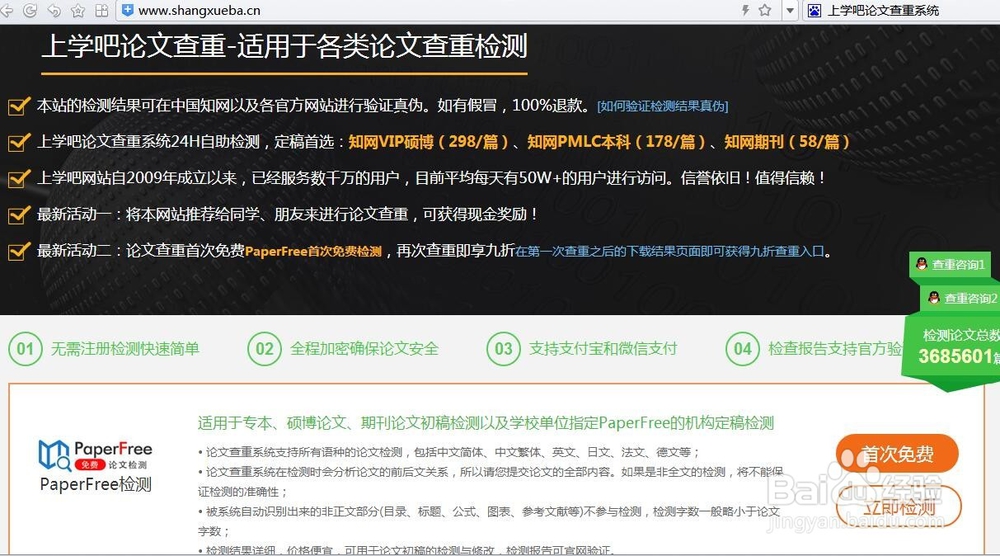1000x556 pixels.
Task: Bookmark page with address bar star
Action: (x=765, y=10)
